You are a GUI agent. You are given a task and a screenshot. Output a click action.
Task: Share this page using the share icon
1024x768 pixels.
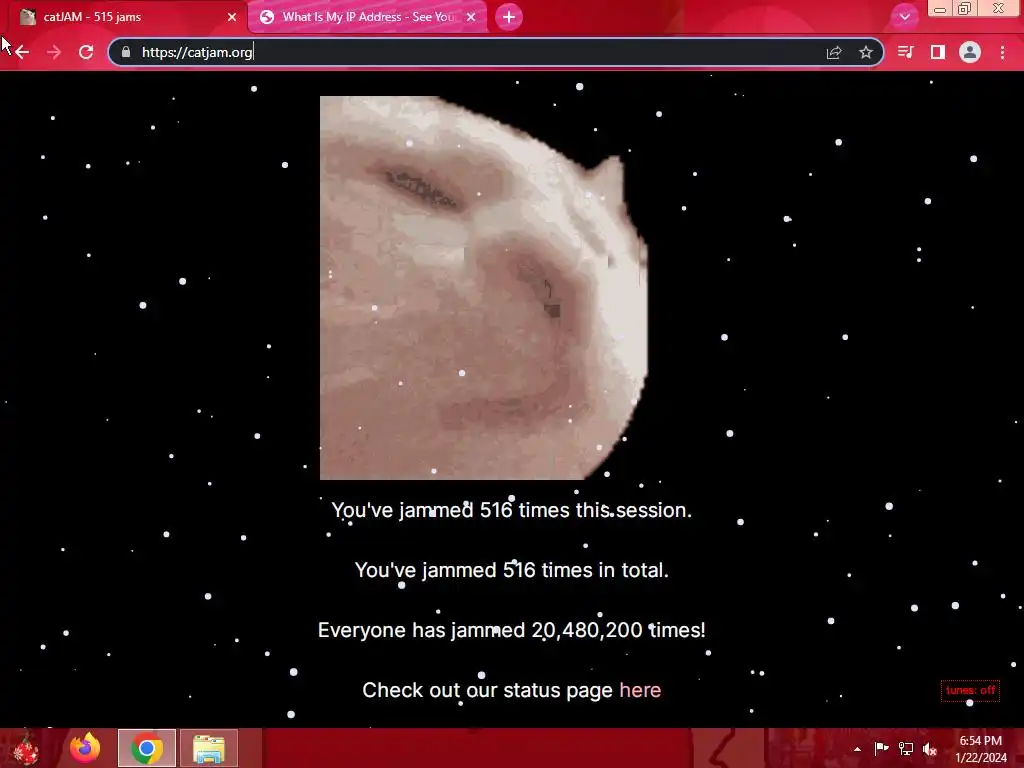(x=834, y=52)
